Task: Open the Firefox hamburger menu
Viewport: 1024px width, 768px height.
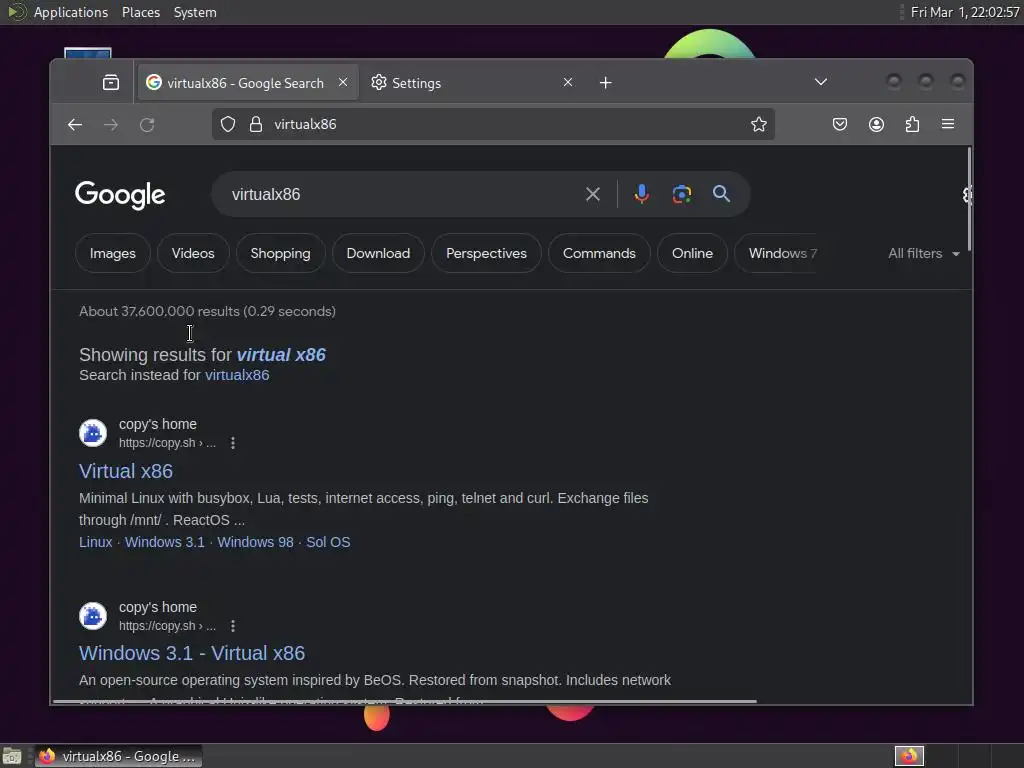Action: [x=948, y=124]
